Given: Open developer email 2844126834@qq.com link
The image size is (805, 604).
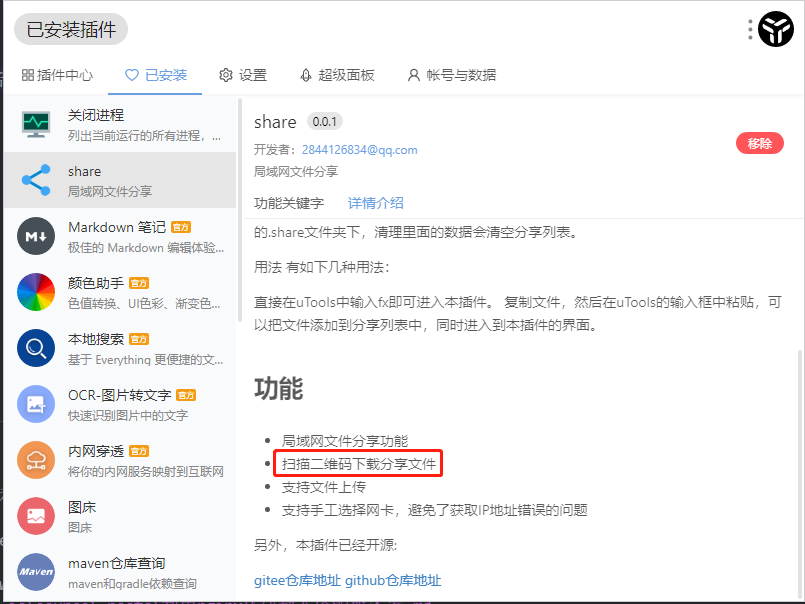Looking at the screenshot, I should click(x=359, y=150).
